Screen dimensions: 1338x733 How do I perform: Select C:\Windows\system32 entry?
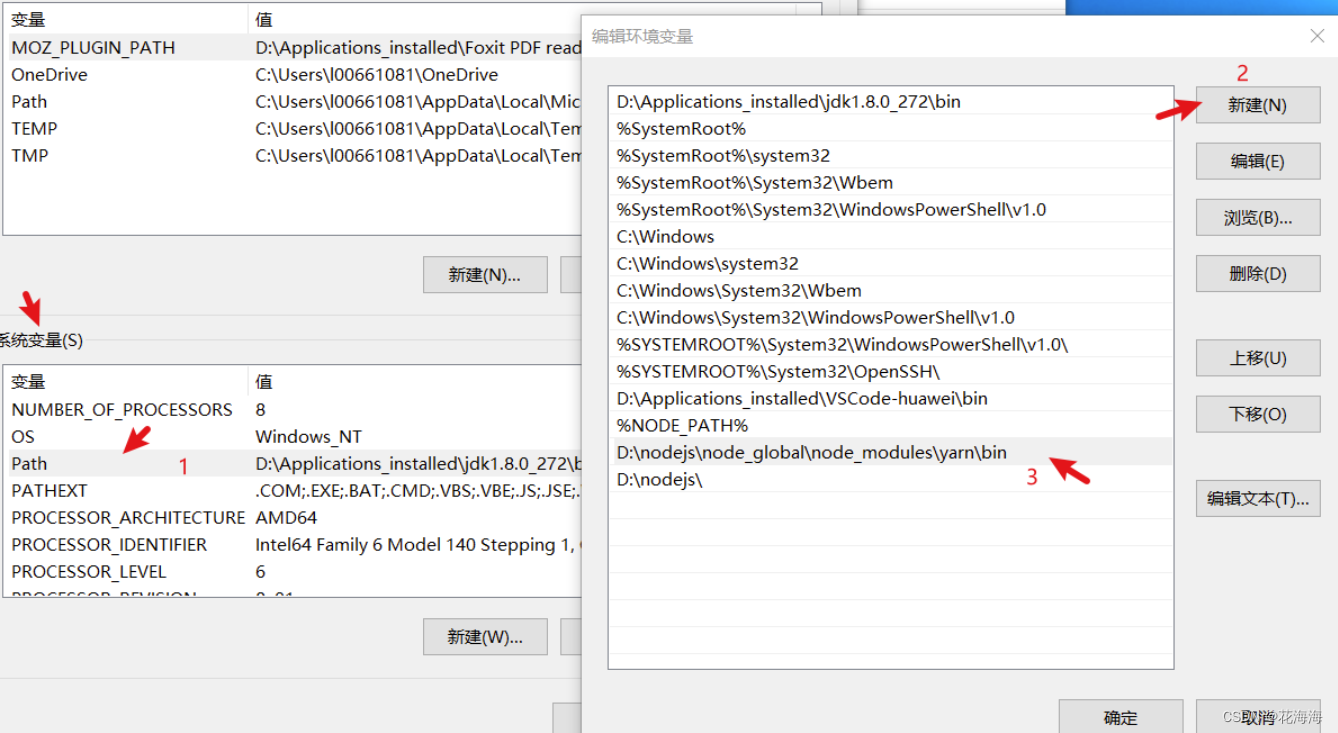click(x=890, y=263)
